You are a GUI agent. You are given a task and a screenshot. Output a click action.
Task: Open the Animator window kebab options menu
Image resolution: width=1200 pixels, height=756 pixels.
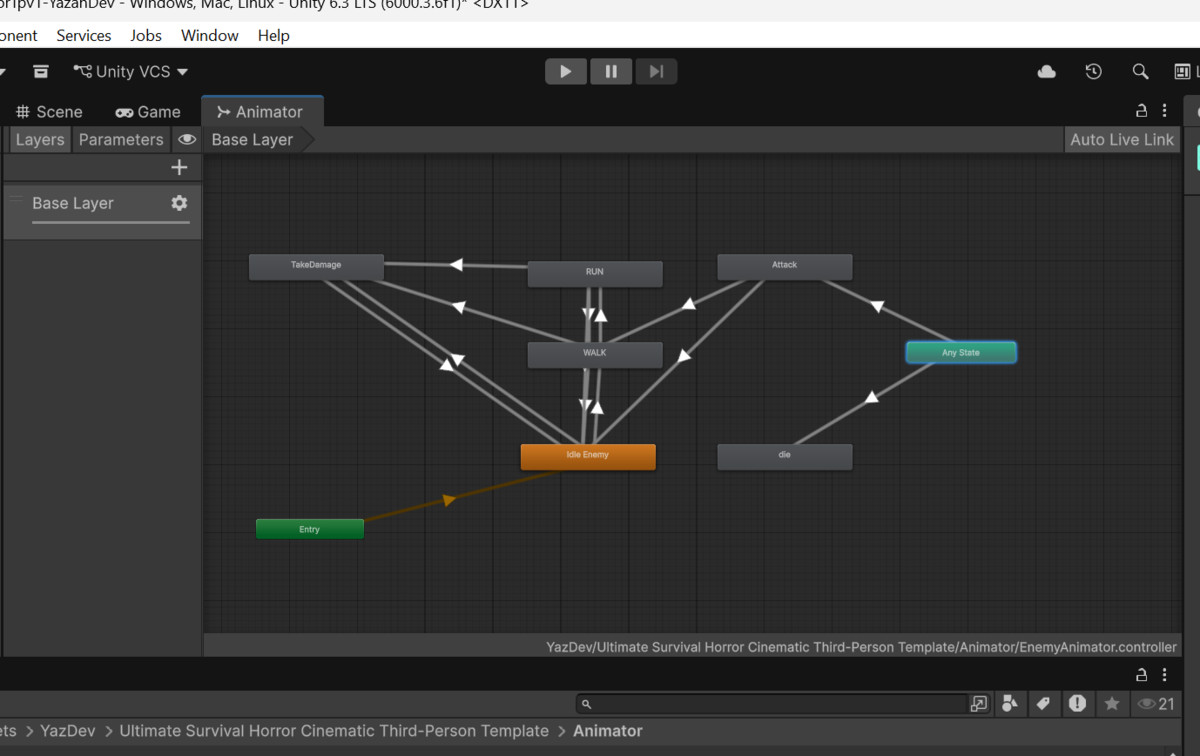(1165, 111)
